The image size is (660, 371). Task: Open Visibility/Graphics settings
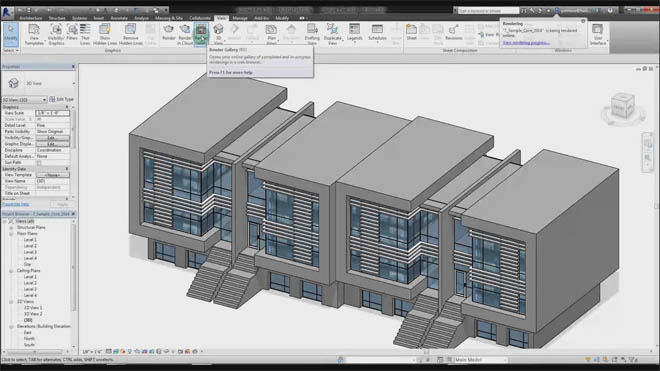(56, 34)
